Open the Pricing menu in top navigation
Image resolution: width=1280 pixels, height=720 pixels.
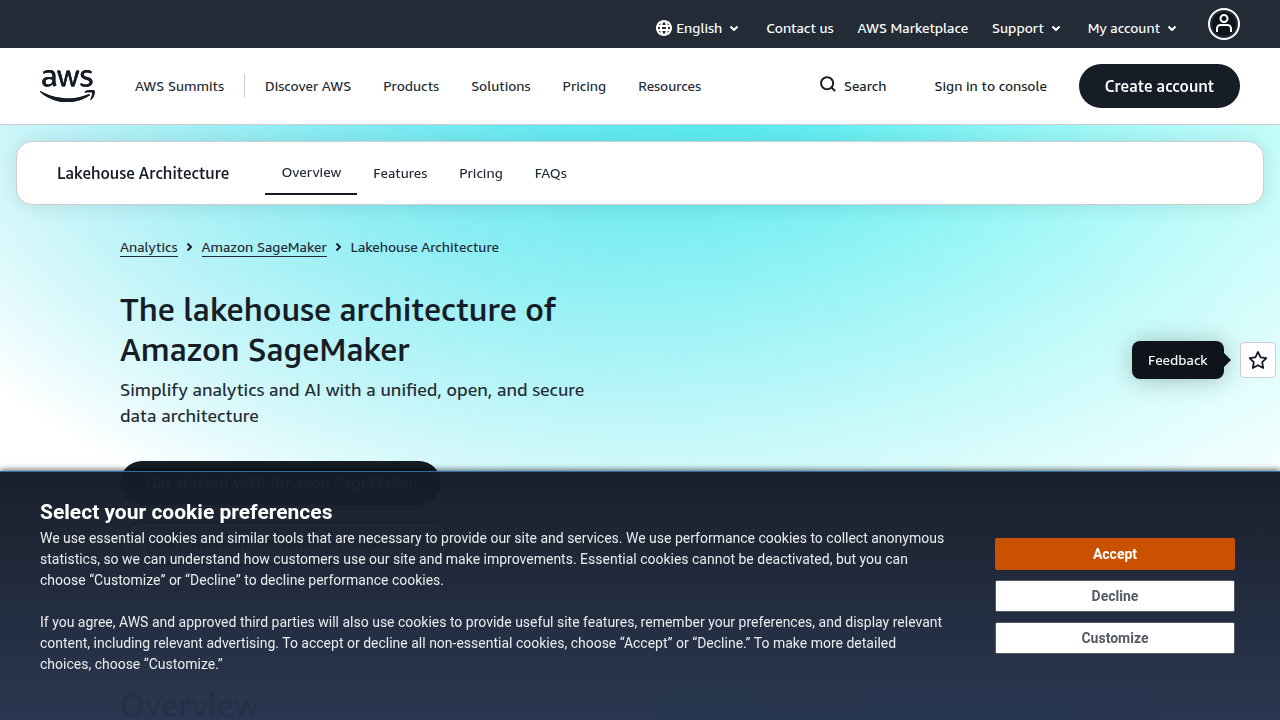coord(584,86)
